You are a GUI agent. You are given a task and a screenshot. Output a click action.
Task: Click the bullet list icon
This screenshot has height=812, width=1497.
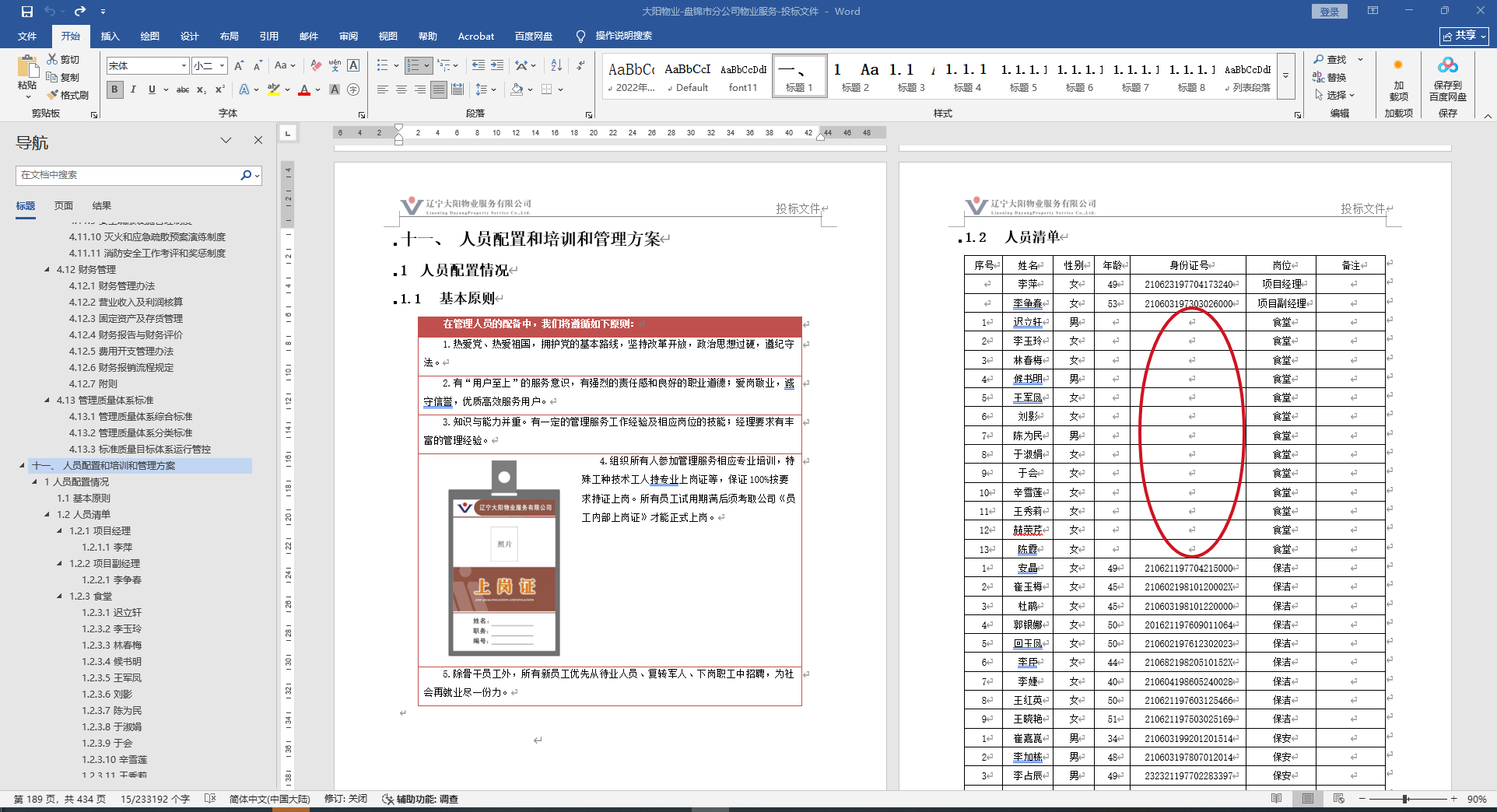pyautogui.click(x=382, y=65)
